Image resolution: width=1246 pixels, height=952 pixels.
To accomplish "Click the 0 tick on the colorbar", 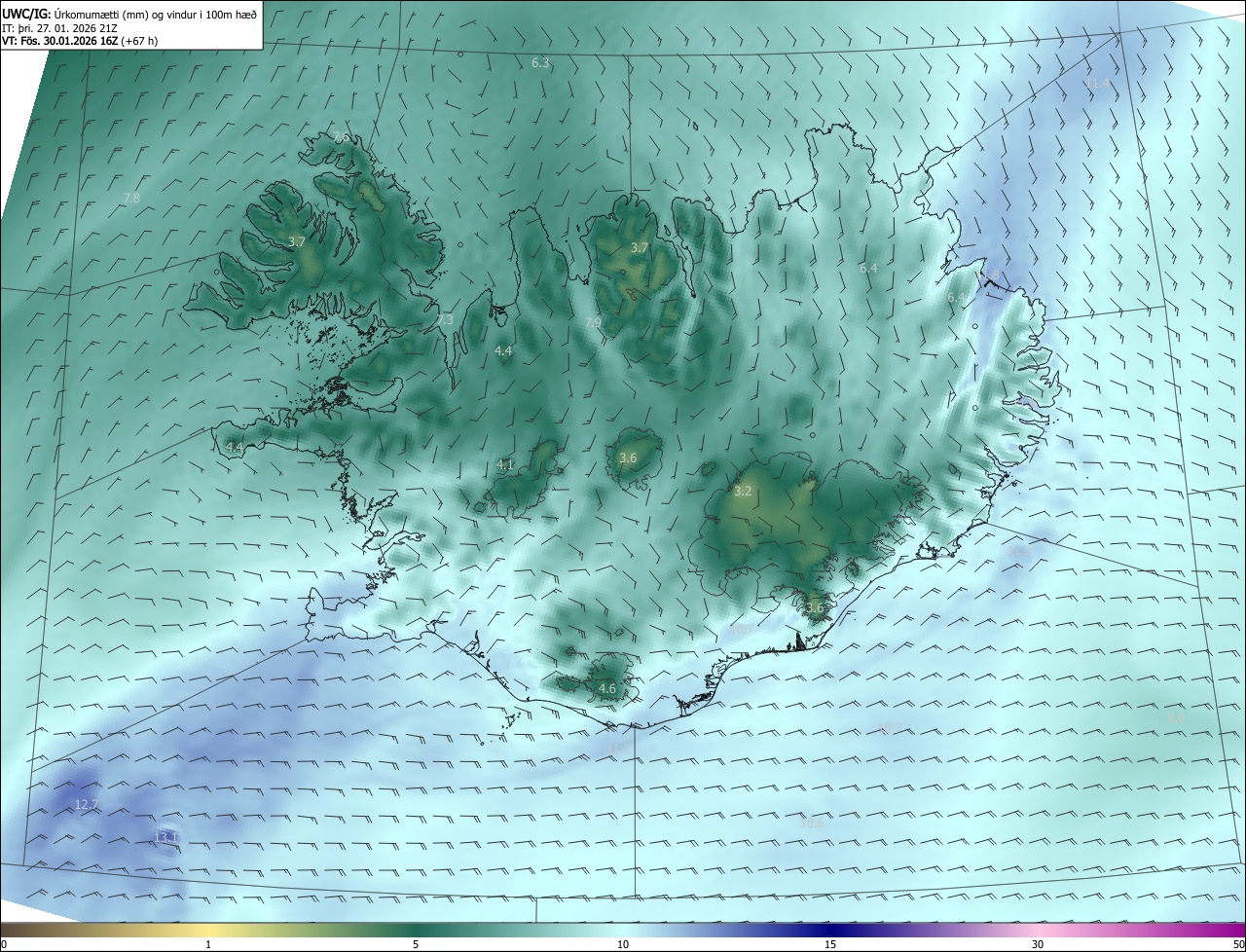I will [4, 944].
